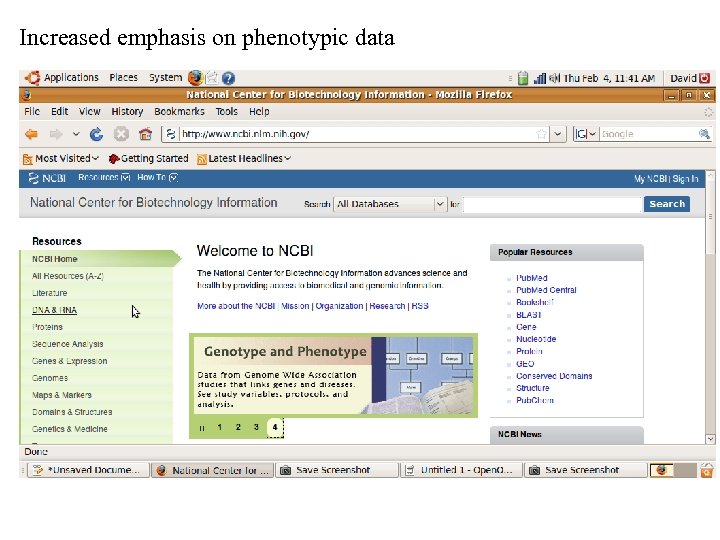Click the Genotype and Phenotype banner image
The image size is (720, 540).
333,376
